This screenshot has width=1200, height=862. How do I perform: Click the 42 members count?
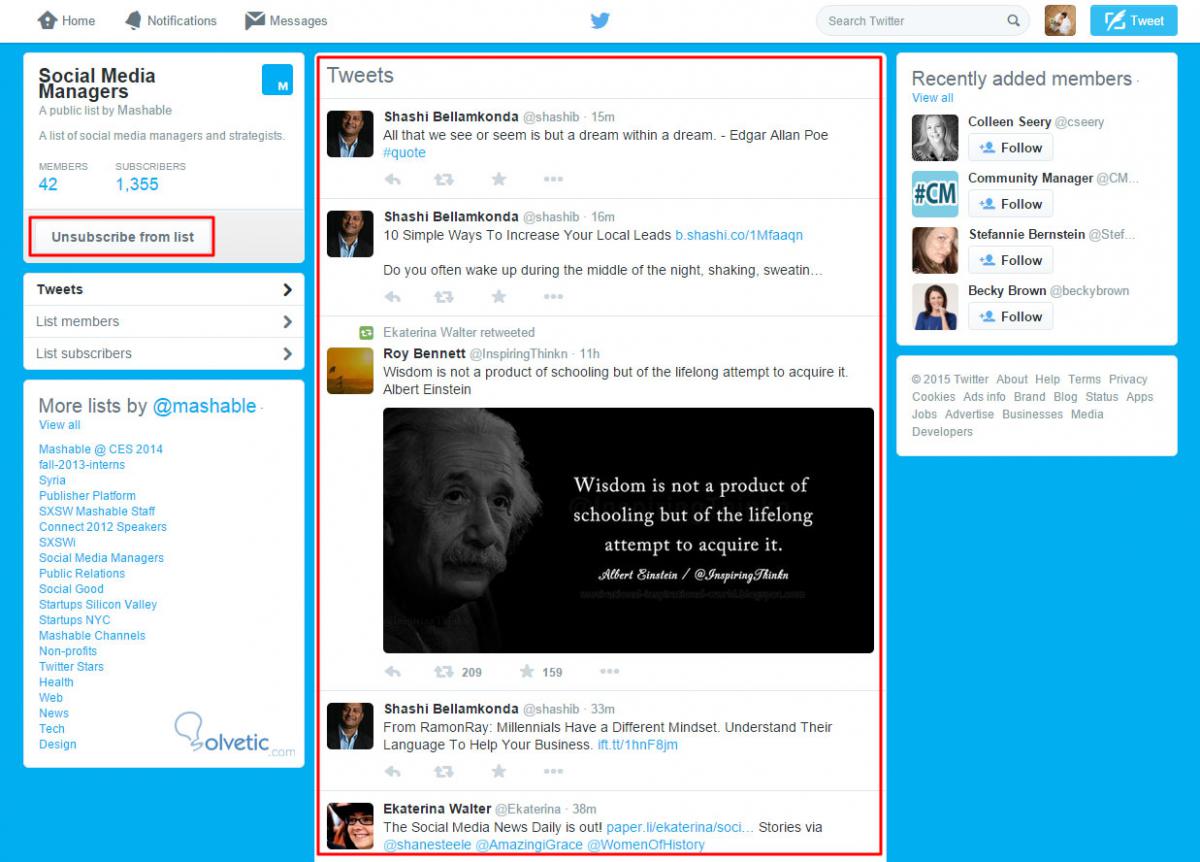tap(48, 184)
